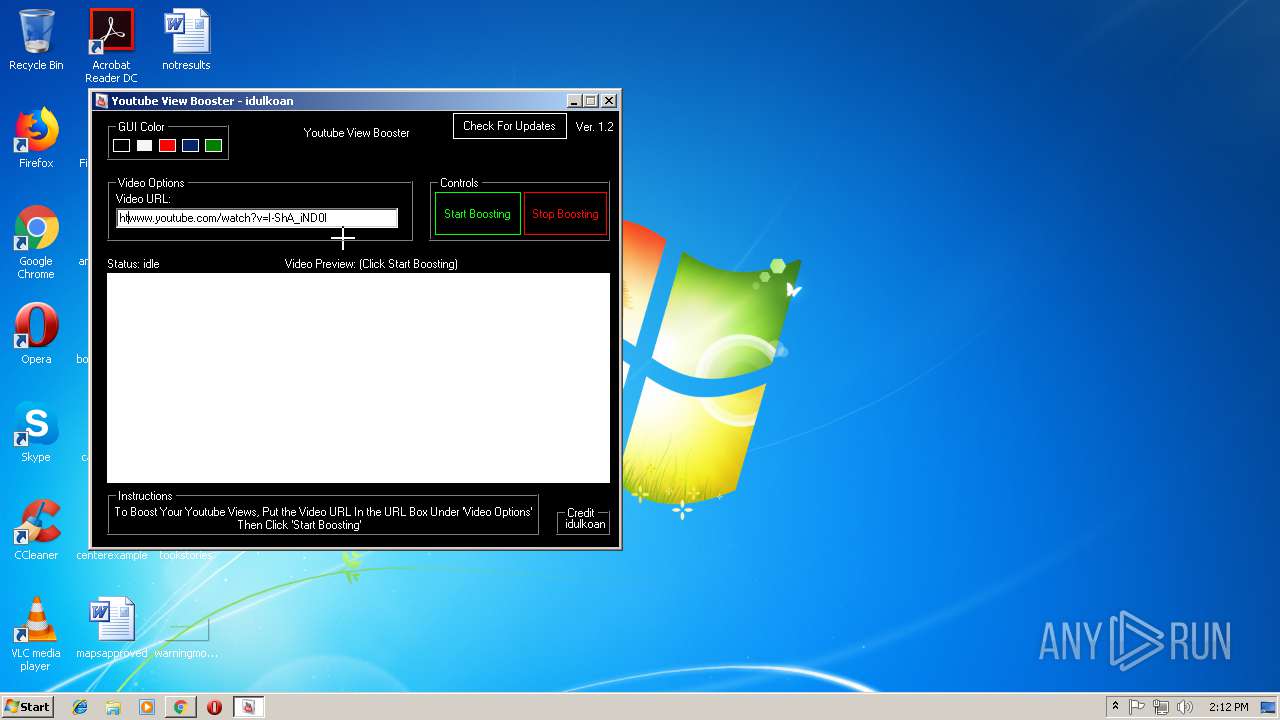The height and width of the screenshot is (720, 1280).
Task: Open the mapsapproved Word document icon
Action: (x=111, y=628)
